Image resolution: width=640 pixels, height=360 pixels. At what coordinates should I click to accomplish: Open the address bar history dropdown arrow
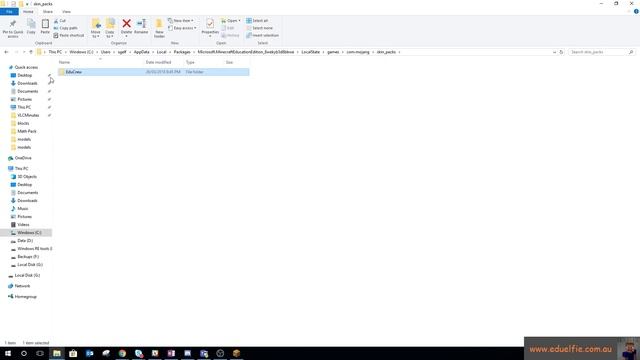[554, 52]
